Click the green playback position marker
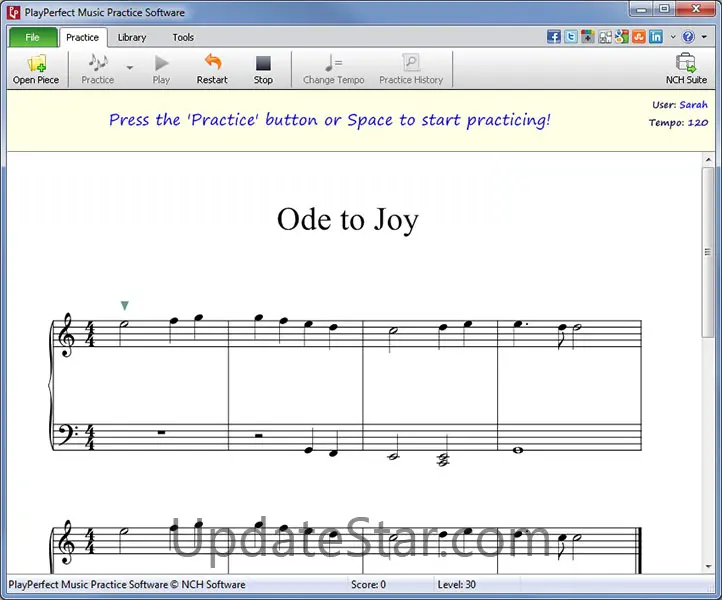Image resolution: width=722 pixels, height=600 pixels. (x=124, y=305)
